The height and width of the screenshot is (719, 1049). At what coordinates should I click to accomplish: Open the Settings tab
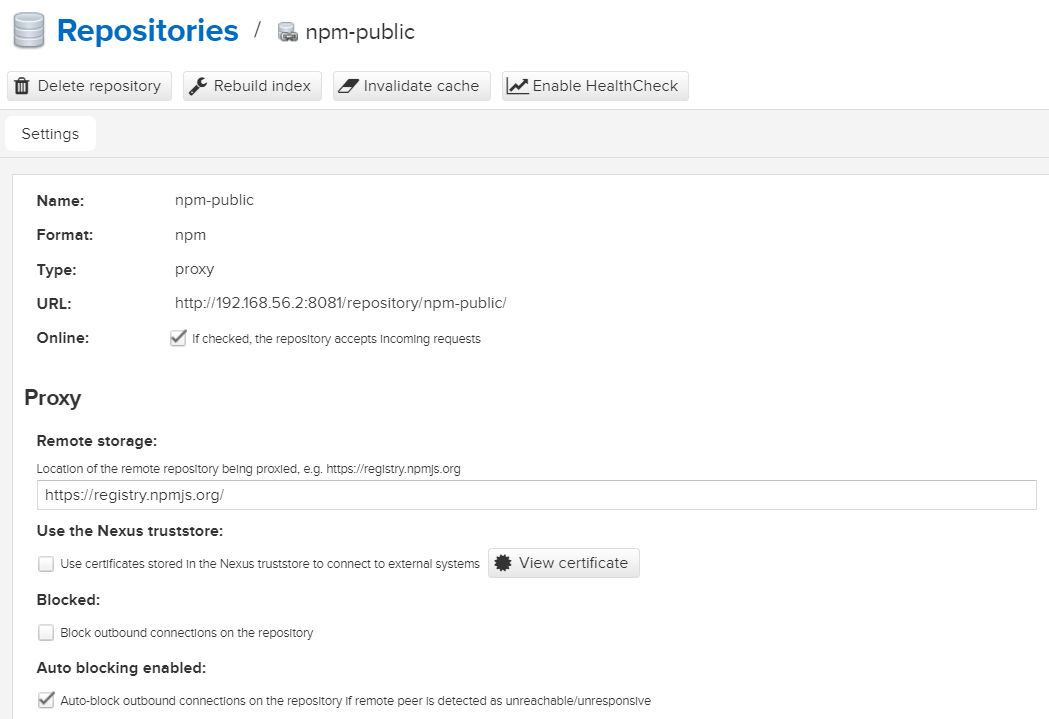click(50, 134)
